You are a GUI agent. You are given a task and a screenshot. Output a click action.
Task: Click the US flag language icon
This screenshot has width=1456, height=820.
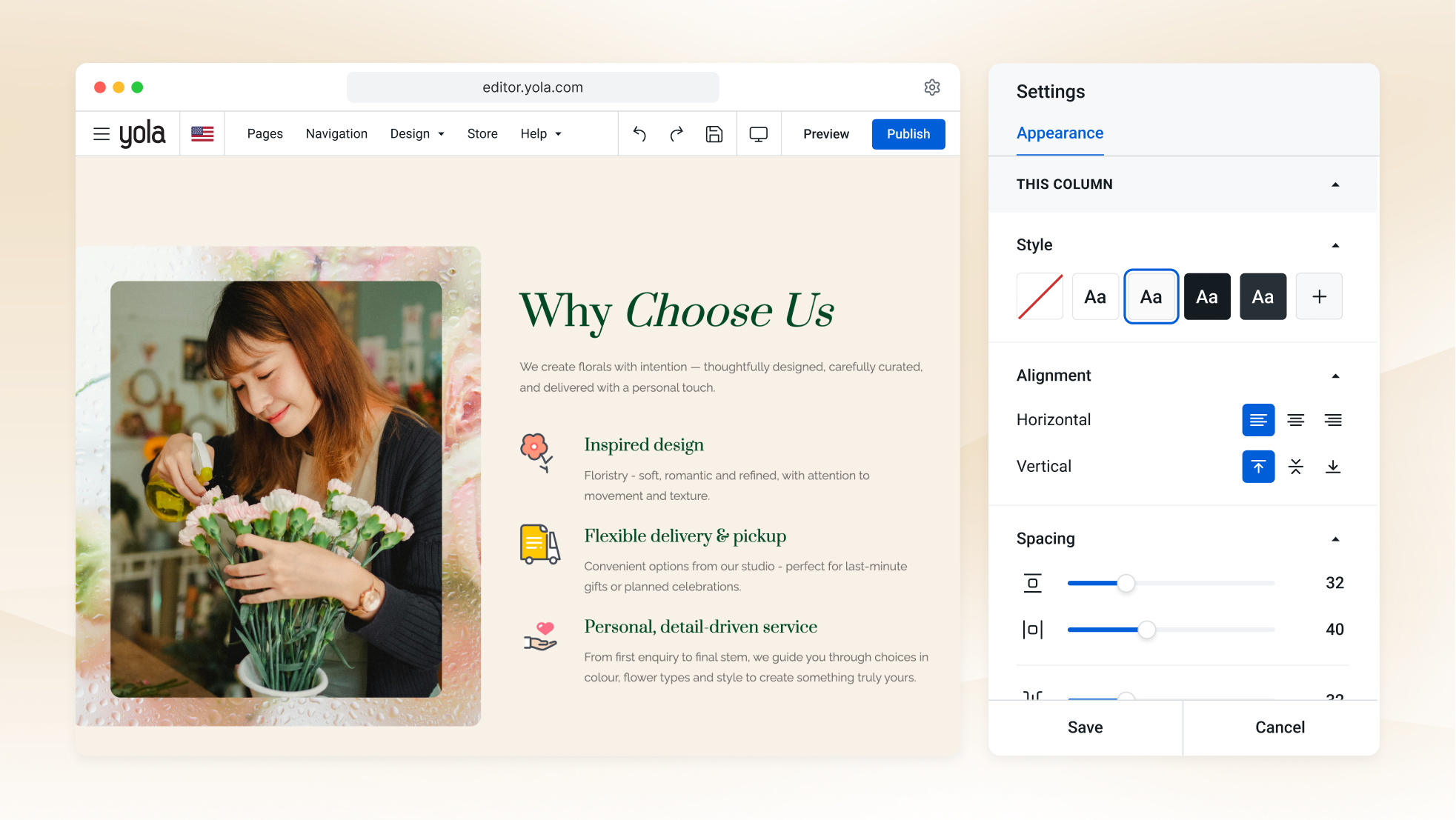pos(202,134)
